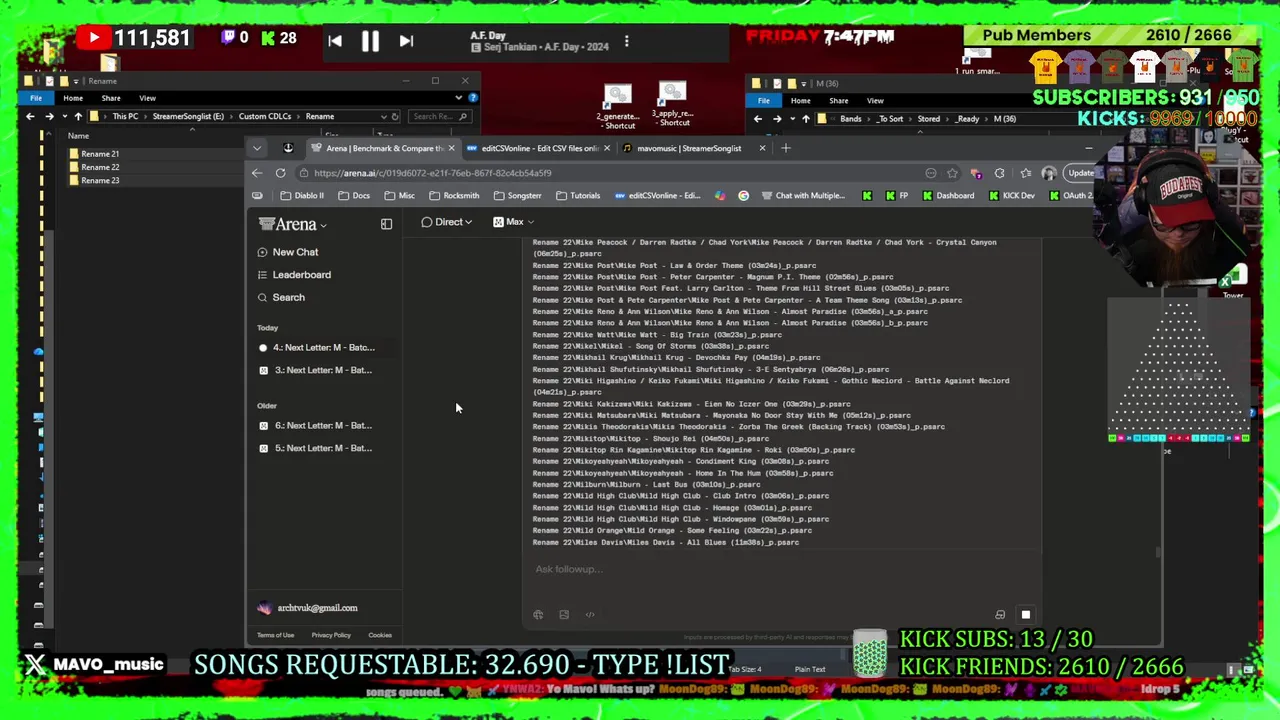Image resolution: width=1280 pixels, height=720 pixels.
Task: Close the editCSVonline browser tab
Action: (x=606, y=148)
